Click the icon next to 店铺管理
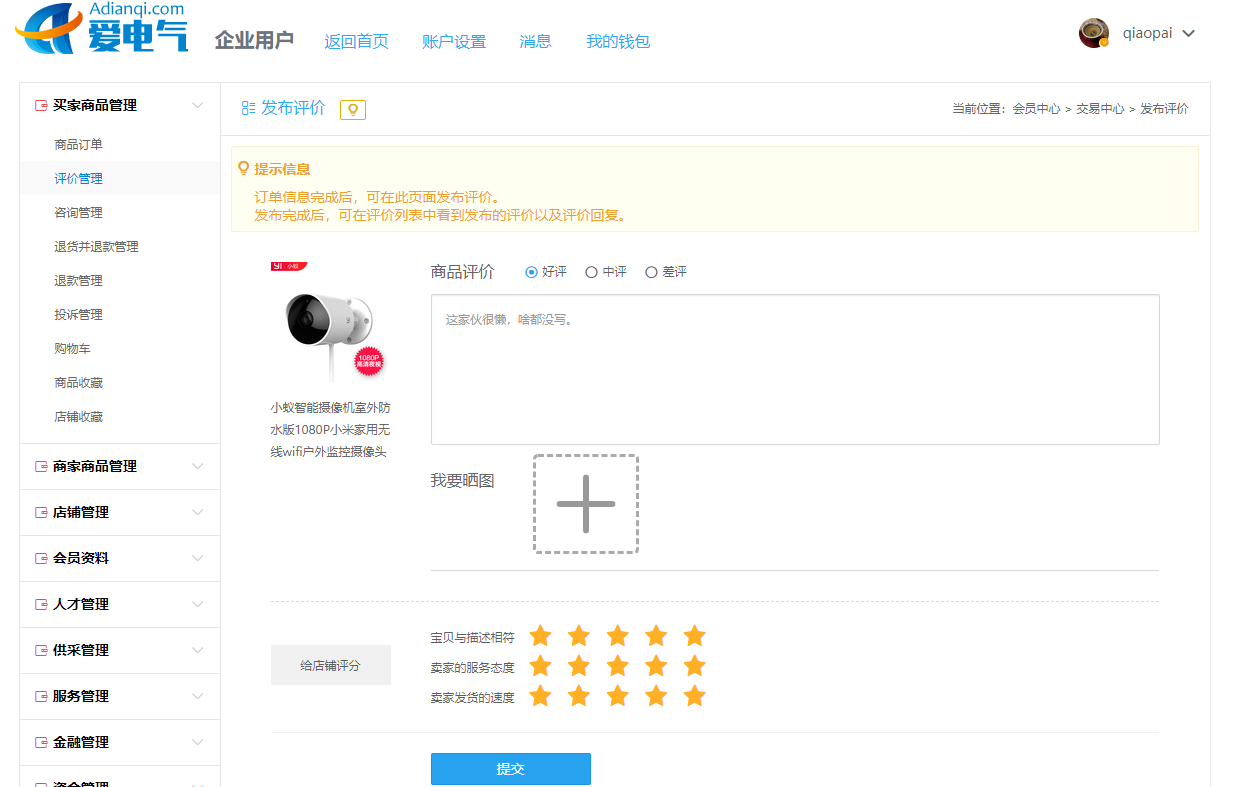The height and width of the screenshot is (787, 1249). click(41, 512)
